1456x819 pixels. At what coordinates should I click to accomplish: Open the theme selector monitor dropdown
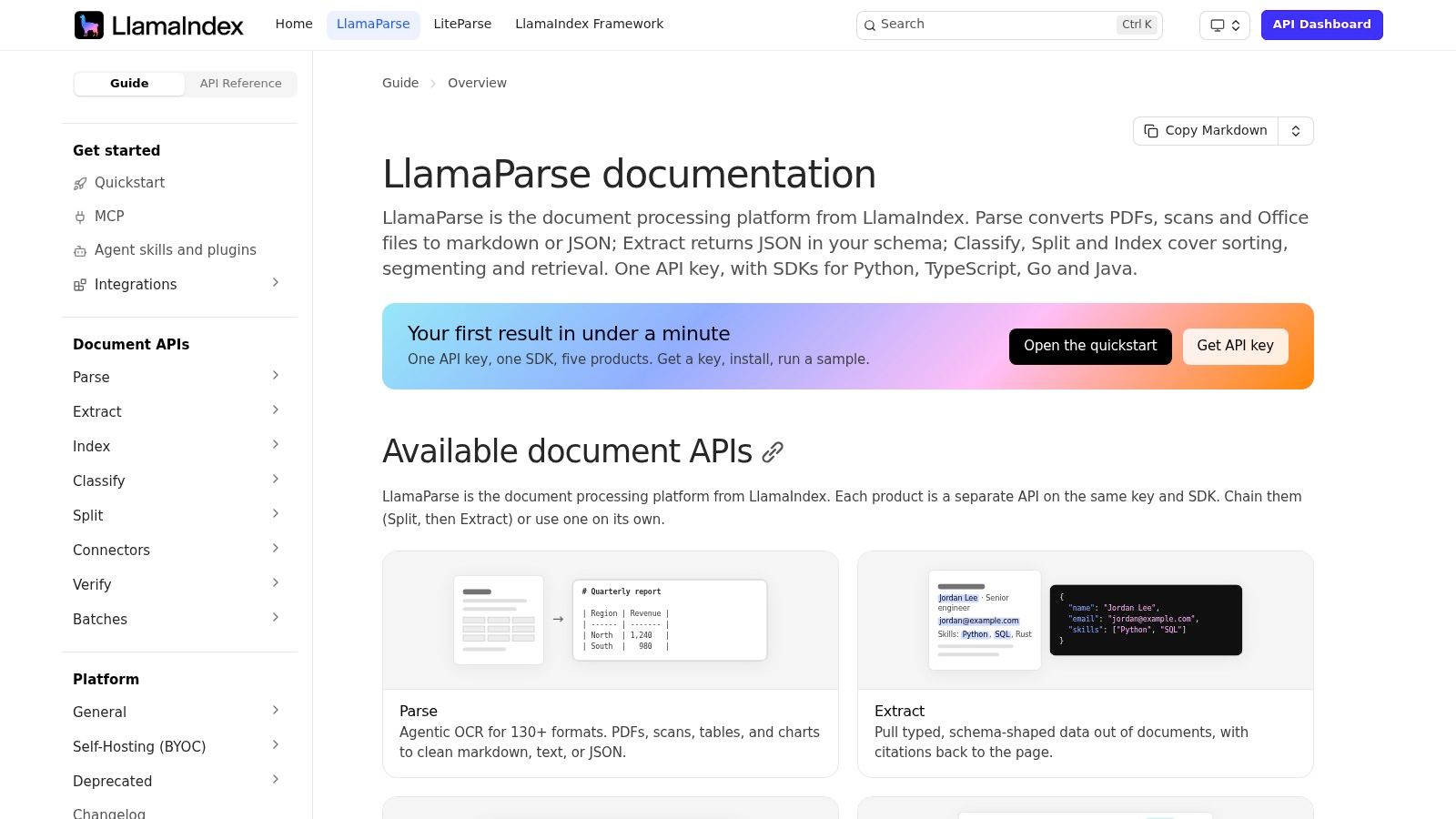[x=1225, y=25]
